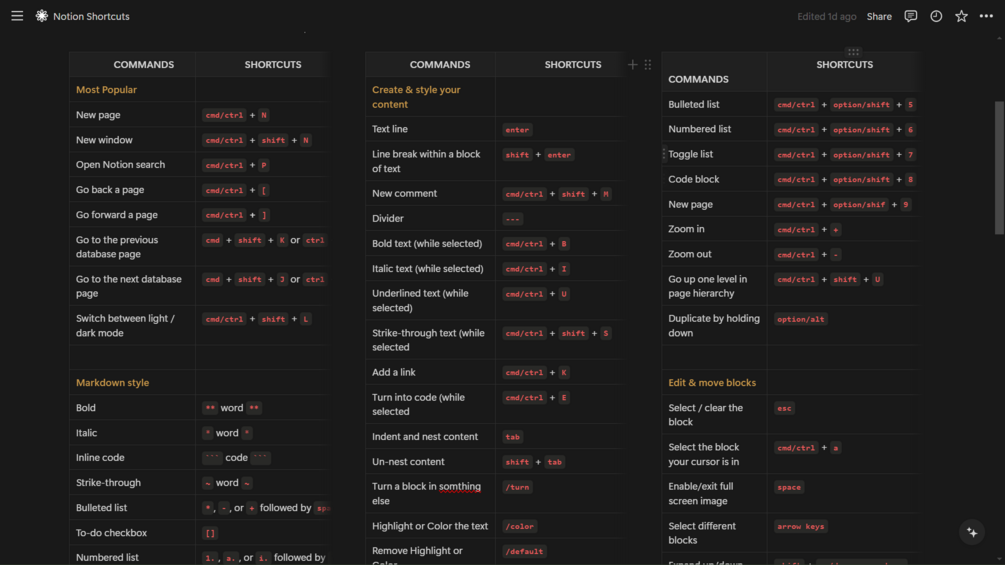Add a column with the plus icon

pos(633,65)
